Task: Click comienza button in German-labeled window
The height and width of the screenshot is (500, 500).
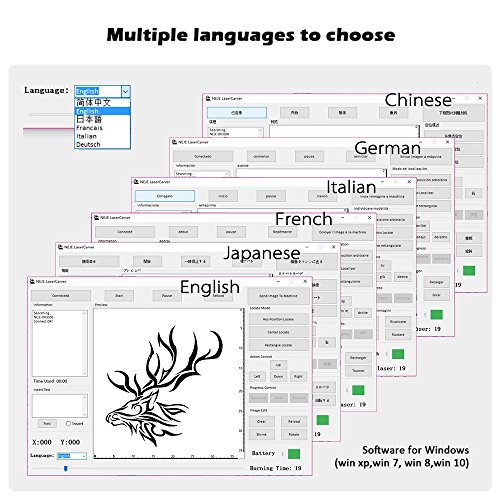Action: click(x=261, y=156)
